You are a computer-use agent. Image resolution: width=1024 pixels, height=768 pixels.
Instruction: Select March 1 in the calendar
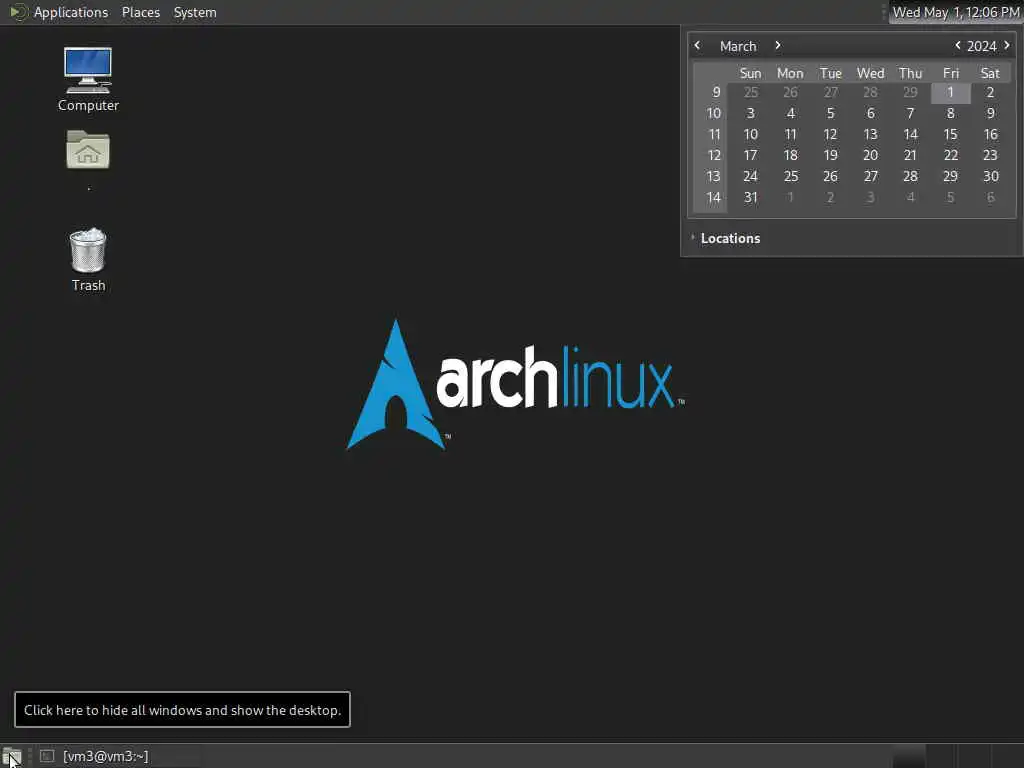click(950, 92)
